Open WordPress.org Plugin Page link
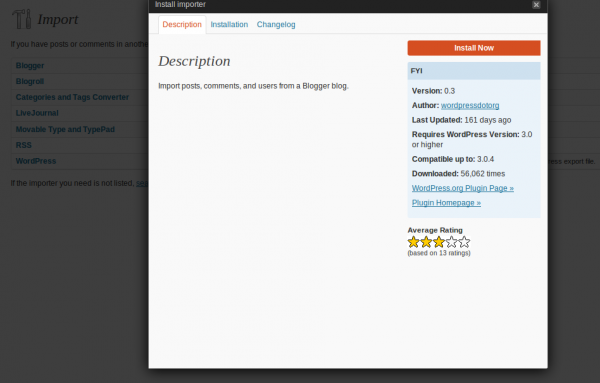600x383 pixels. pos(463,188)
